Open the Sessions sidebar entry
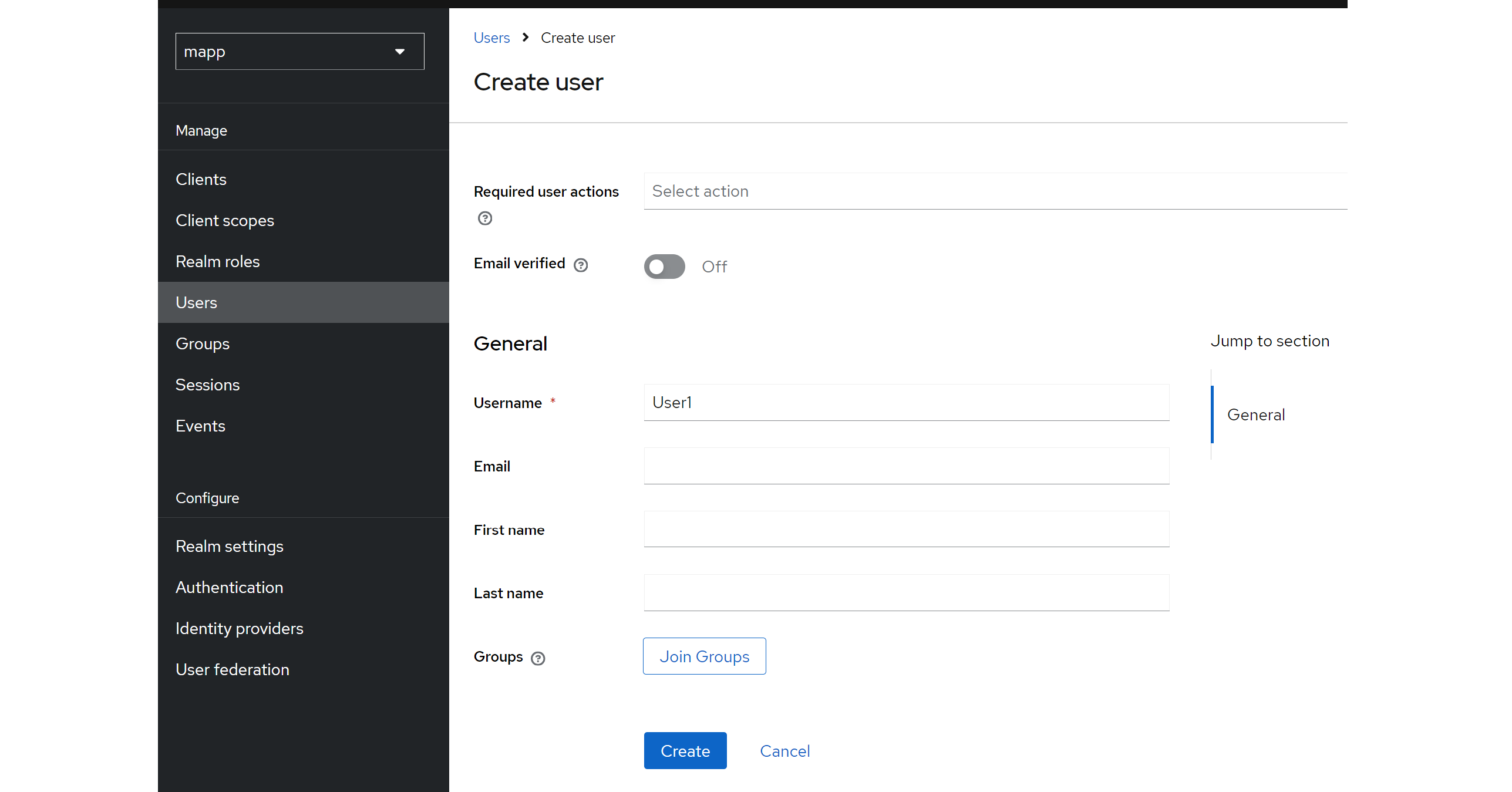The width and height of the screenshot is (1512, 792). tap(207, 385)
